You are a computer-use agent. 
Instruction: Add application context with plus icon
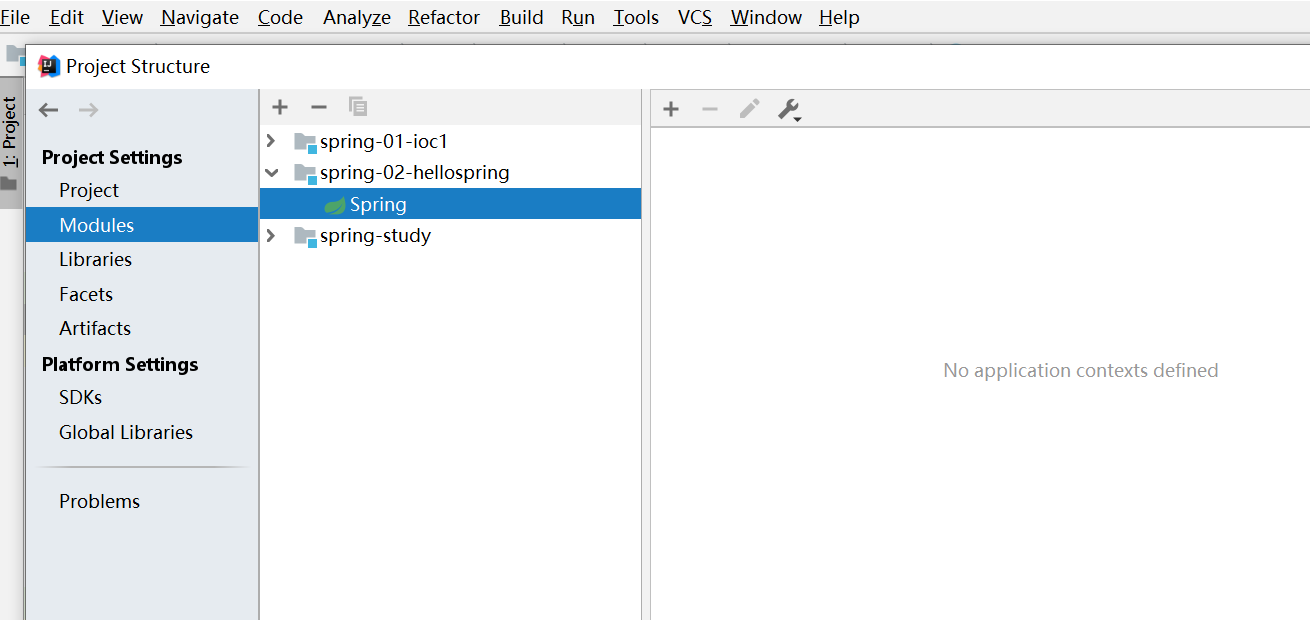coord(671,109)
